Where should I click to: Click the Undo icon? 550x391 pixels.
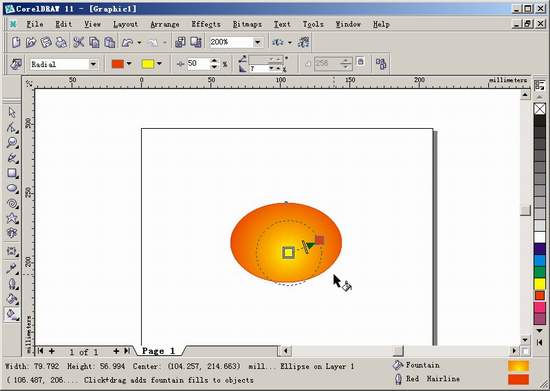pos(127,42)
